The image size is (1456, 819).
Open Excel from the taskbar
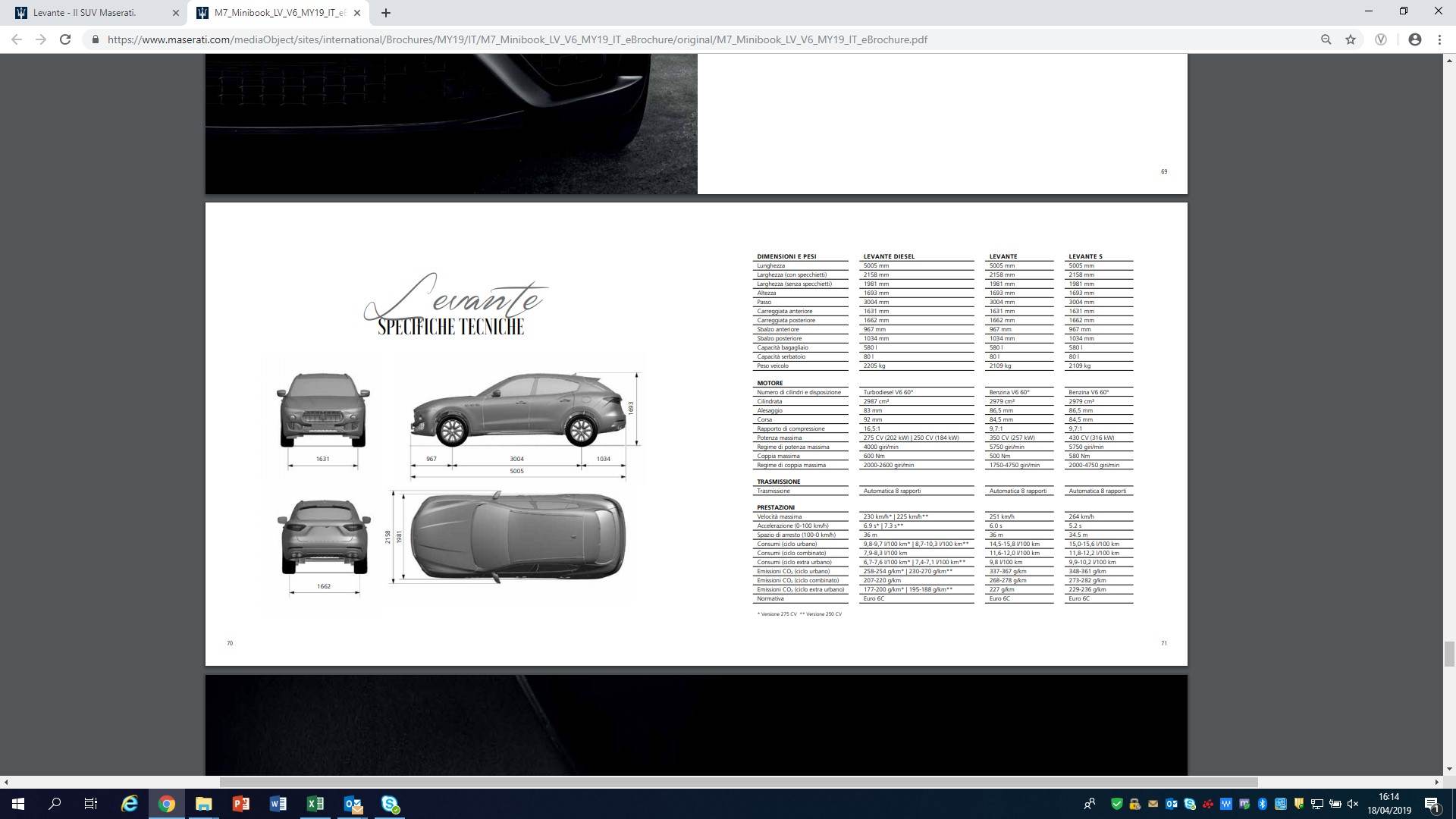(x=315, y=804)
